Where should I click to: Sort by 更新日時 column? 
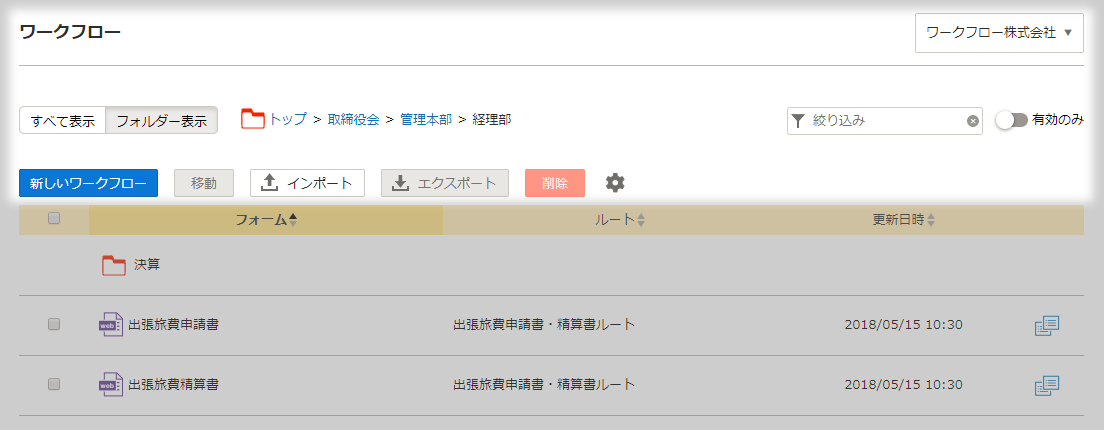(x=903, y=220)
